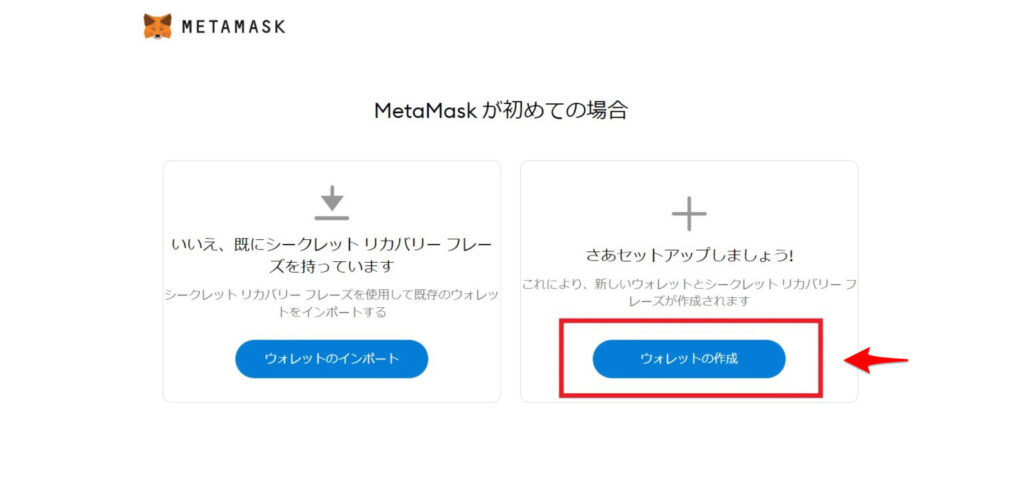Click empty space inside the create wallet card
Viewport: 1024px width, 488px height.
588,196
